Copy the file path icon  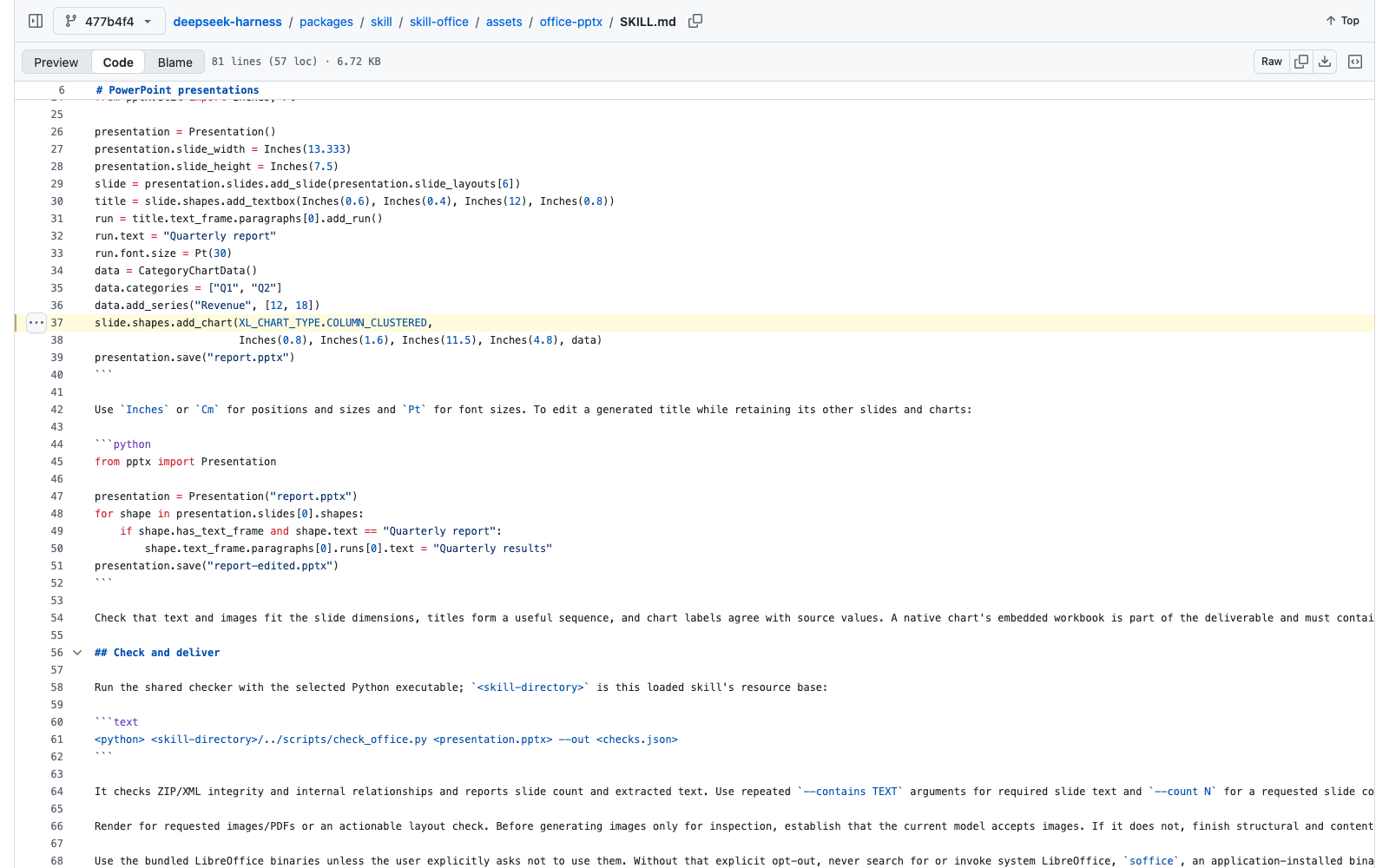[695, 21]
